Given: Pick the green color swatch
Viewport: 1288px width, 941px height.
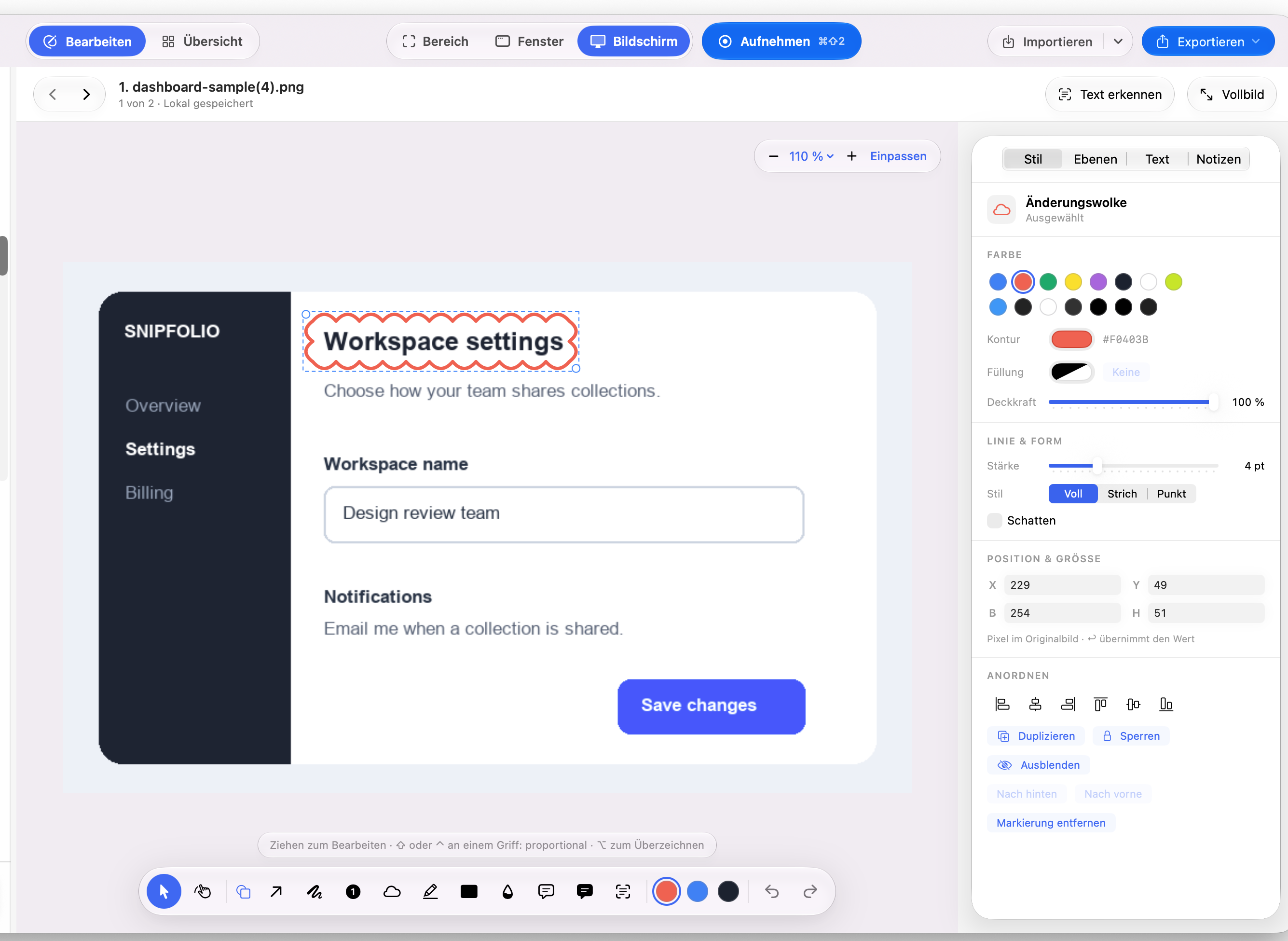Looking at the screenshot, I should tap(1048, 282).
